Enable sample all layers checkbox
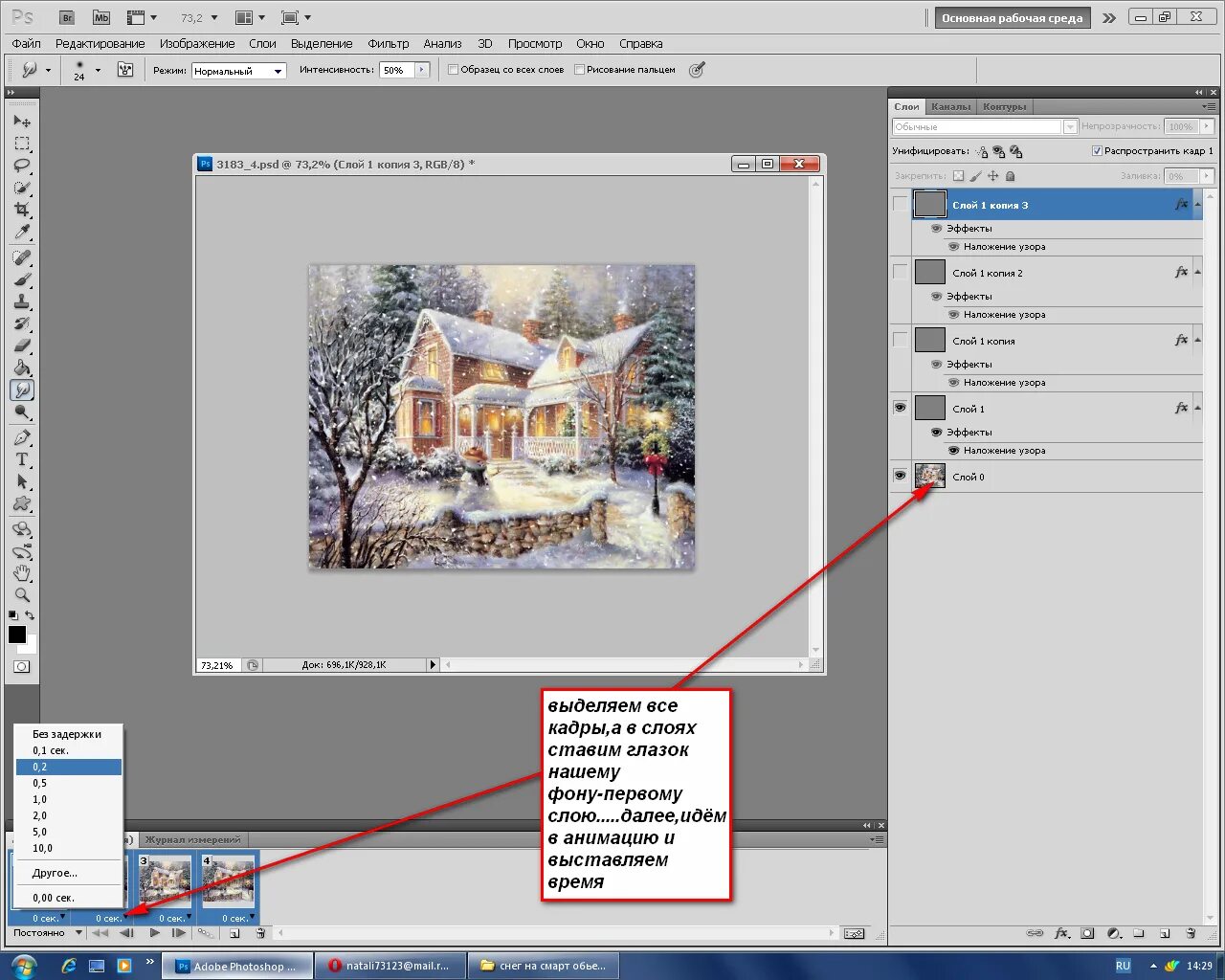This screenshot has width=1225, height=980. [x=454, y=70]
